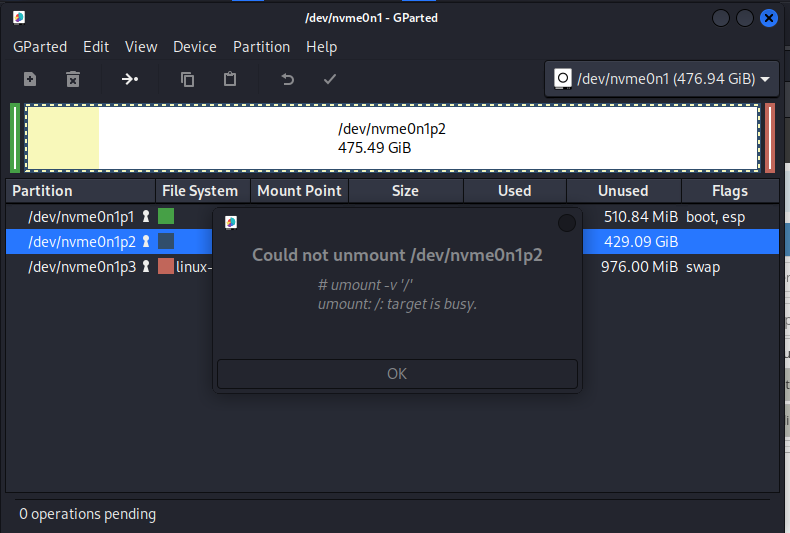Image resolution: width=790 pixels, height=533 pixels.
Task: Click the New partition toolbar icon
Action: pos(30,79)
